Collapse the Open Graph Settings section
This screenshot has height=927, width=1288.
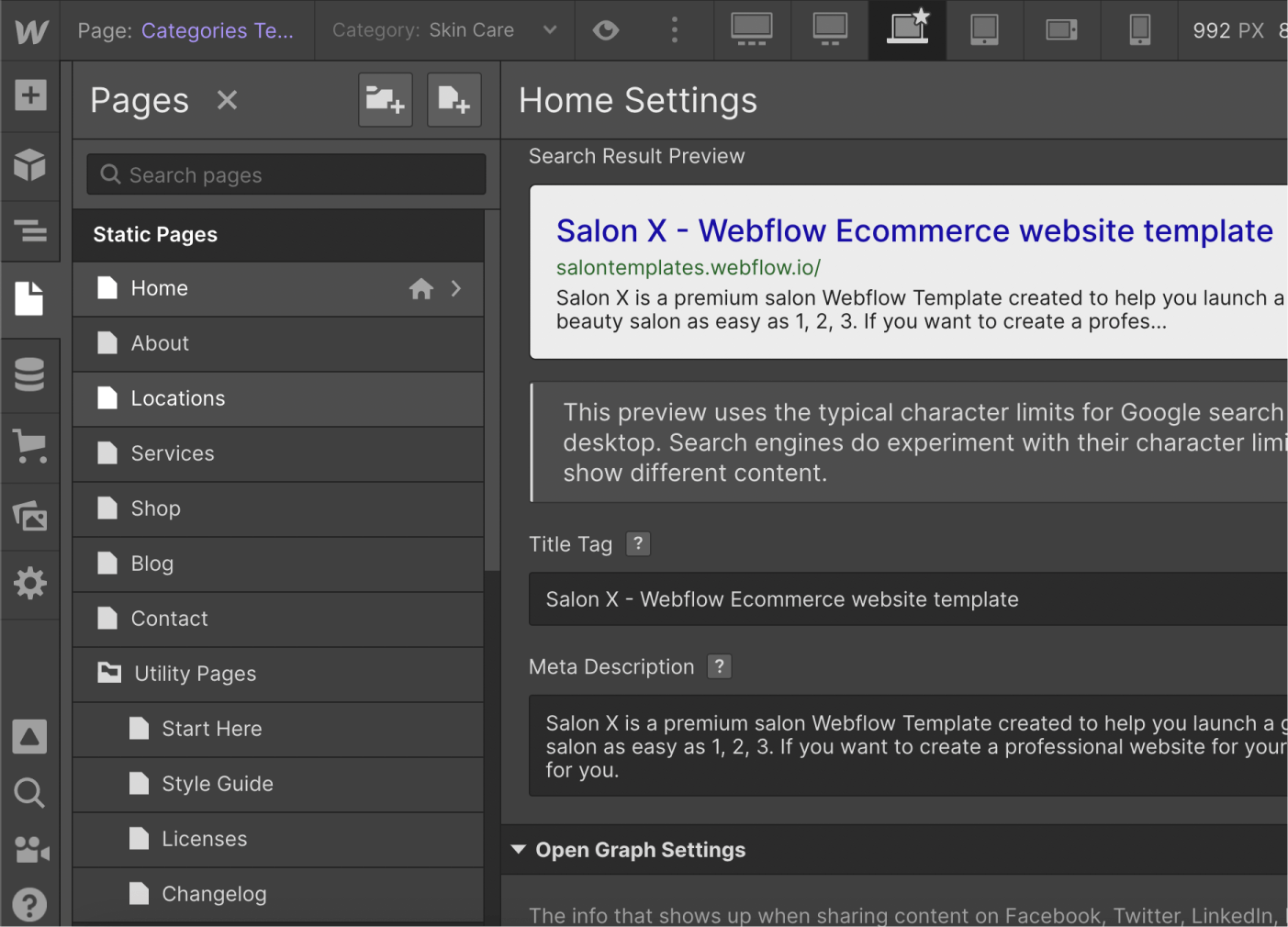point(519,849)
